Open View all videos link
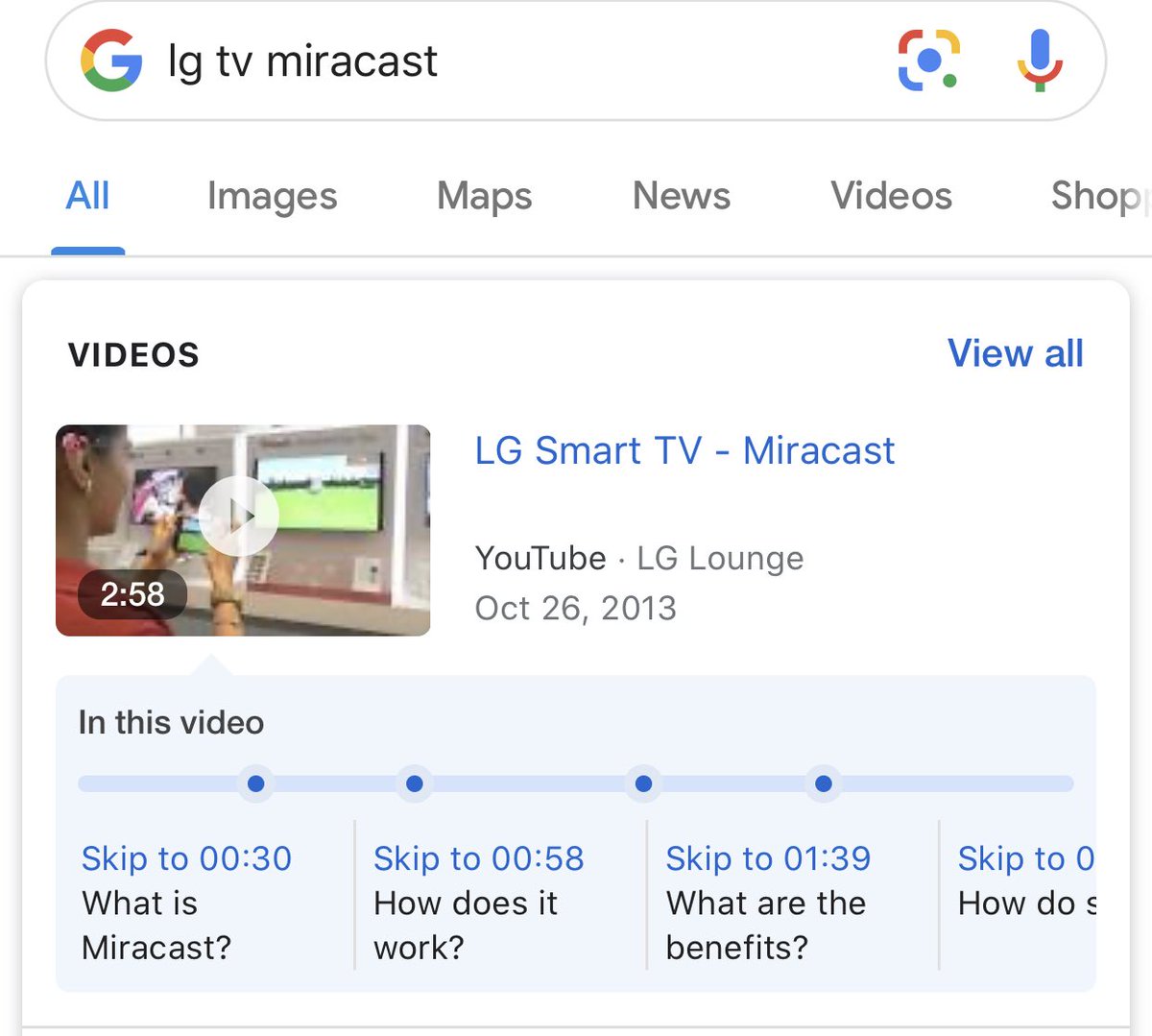 tap(1015, 353)
